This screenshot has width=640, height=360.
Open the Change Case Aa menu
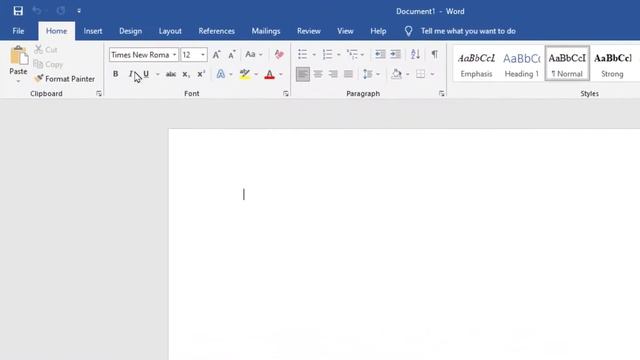tap(253, 55)
